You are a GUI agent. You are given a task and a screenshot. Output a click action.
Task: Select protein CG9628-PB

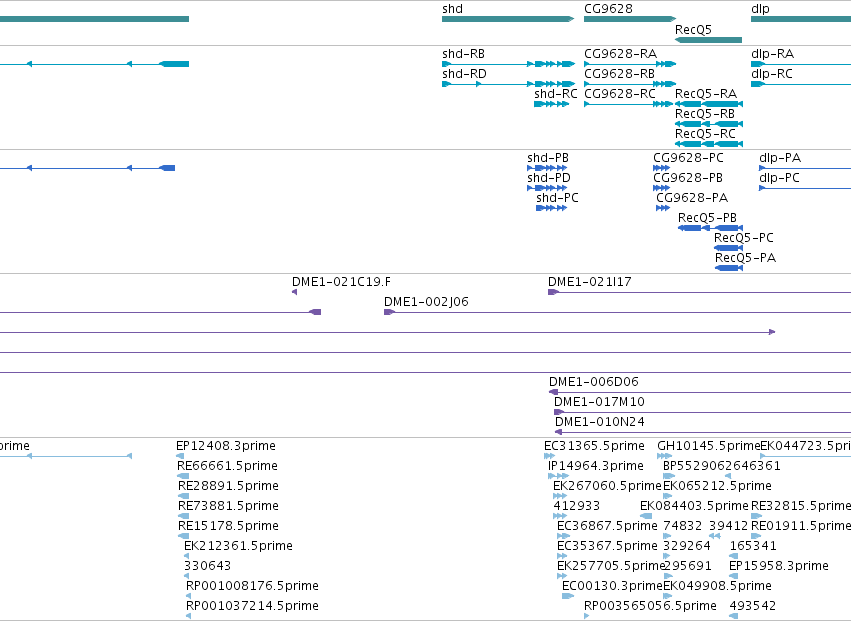click(x=662, y=188)
